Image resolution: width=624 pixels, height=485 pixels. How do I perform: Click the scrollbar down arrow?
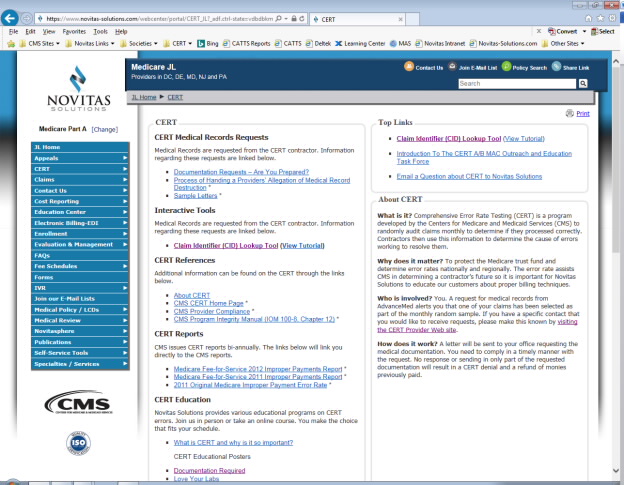616,471
